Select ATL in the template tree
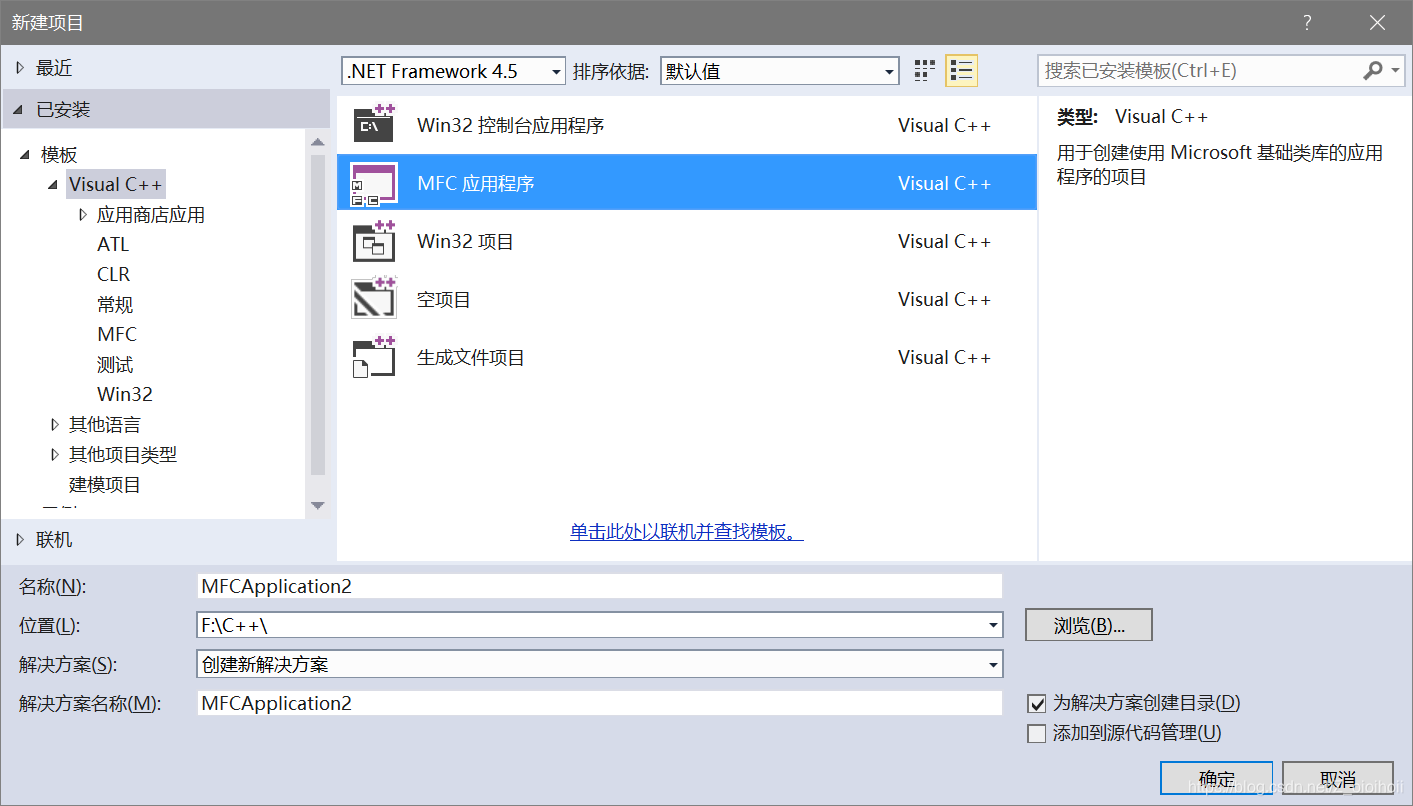The width and height of the screenshot is (1413, 806). pyautogui.click(x=113, y=244)
